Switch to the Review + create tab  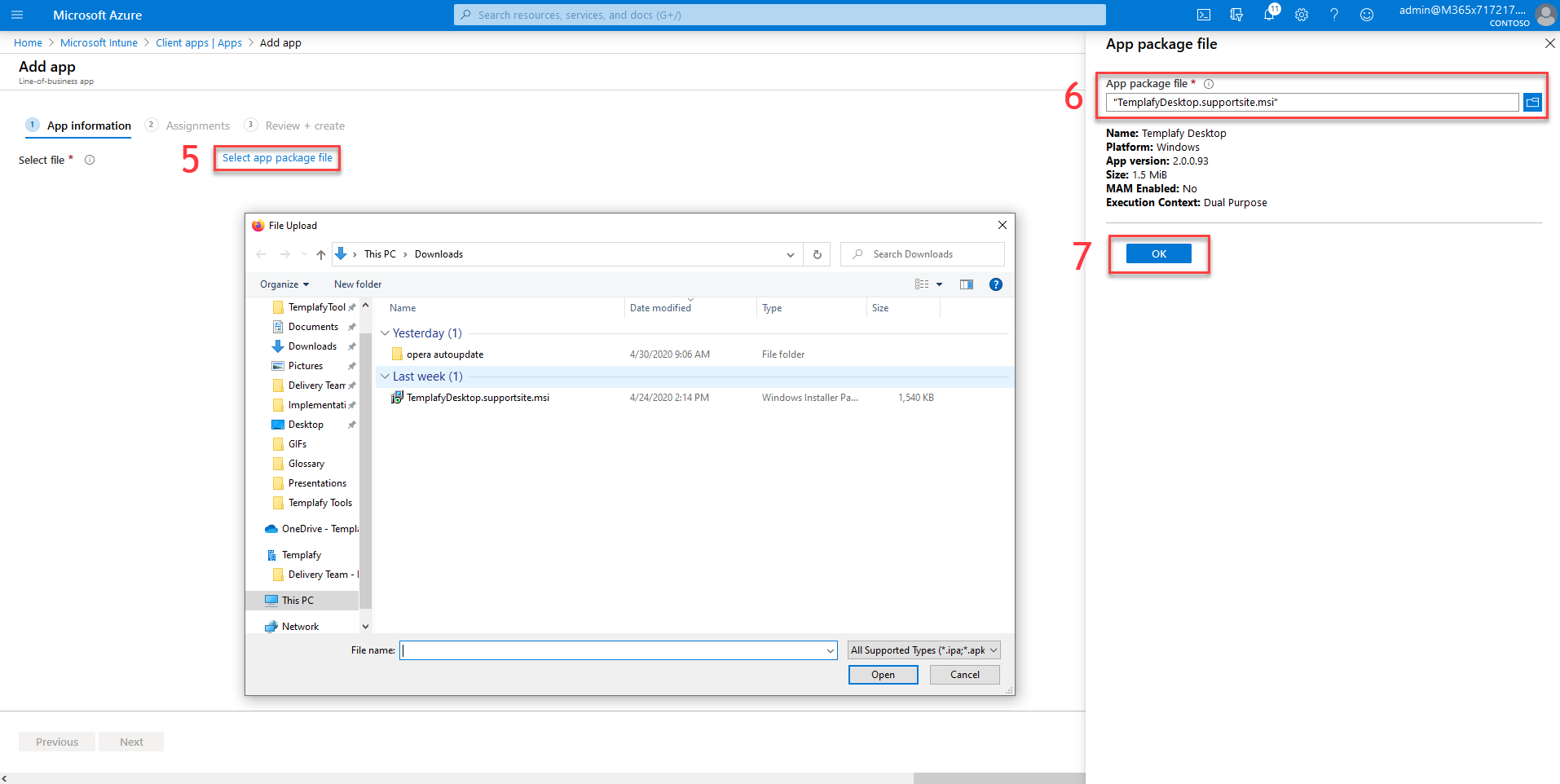click(294, 126)
